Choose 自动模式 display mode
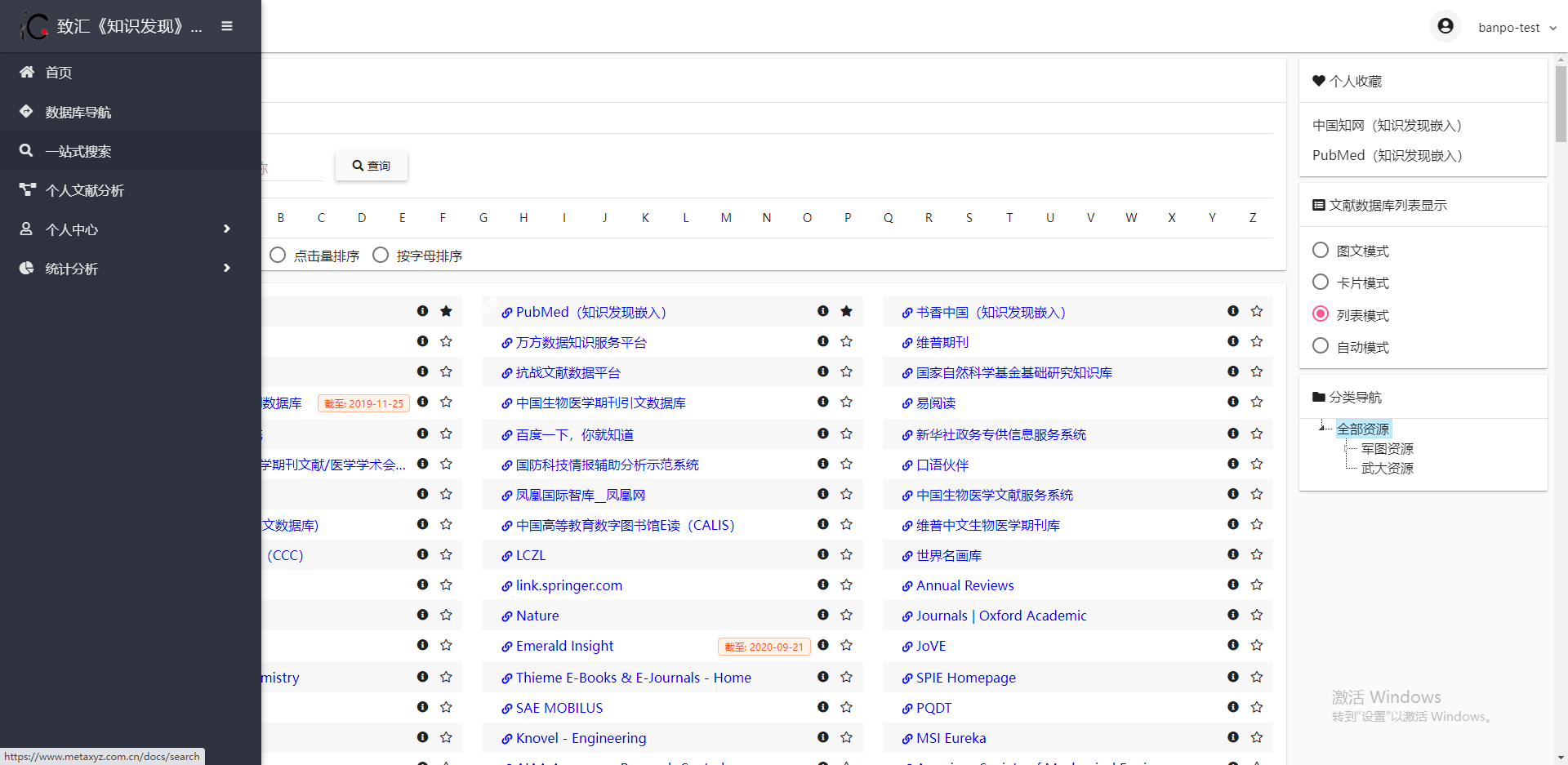The image size is (1568, 765). [x=1321, y=346]
